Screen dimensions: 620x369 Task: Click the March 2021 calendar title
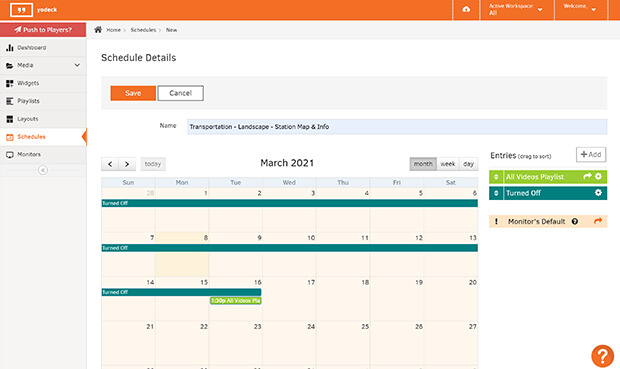click(x=287, y=163)
